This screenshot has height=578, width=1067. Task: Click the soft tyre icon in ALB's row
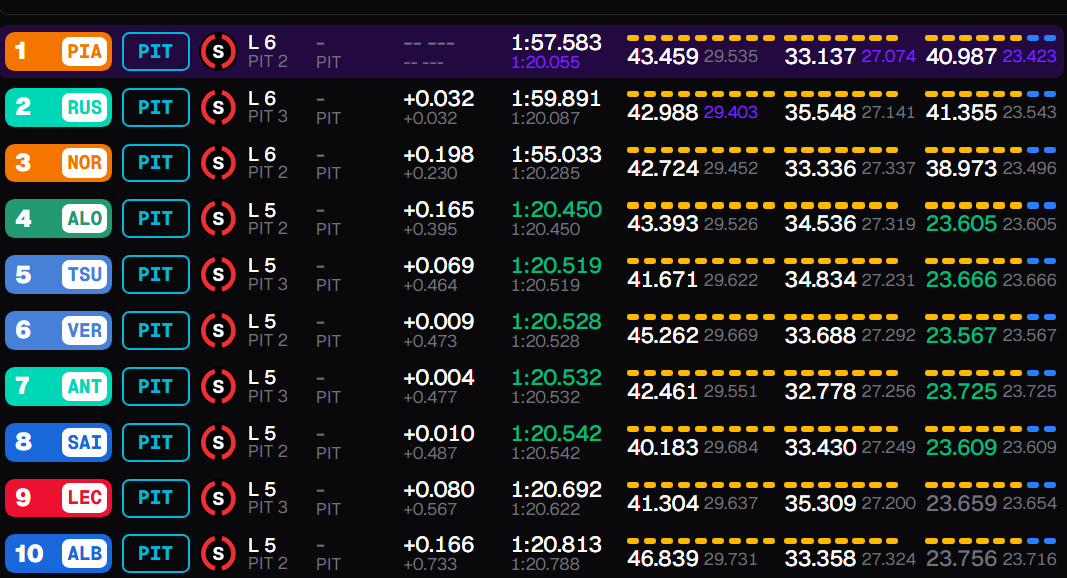click(218, 553)
